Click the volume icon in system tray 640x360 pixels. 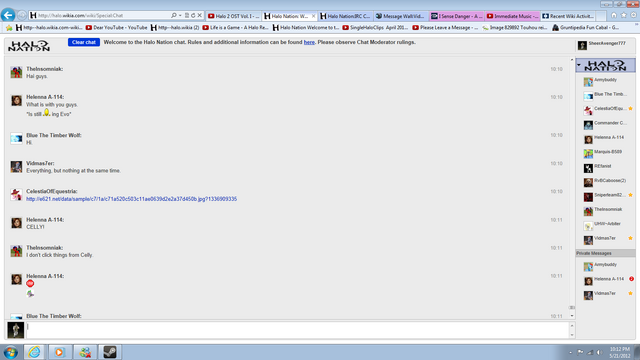599,352
